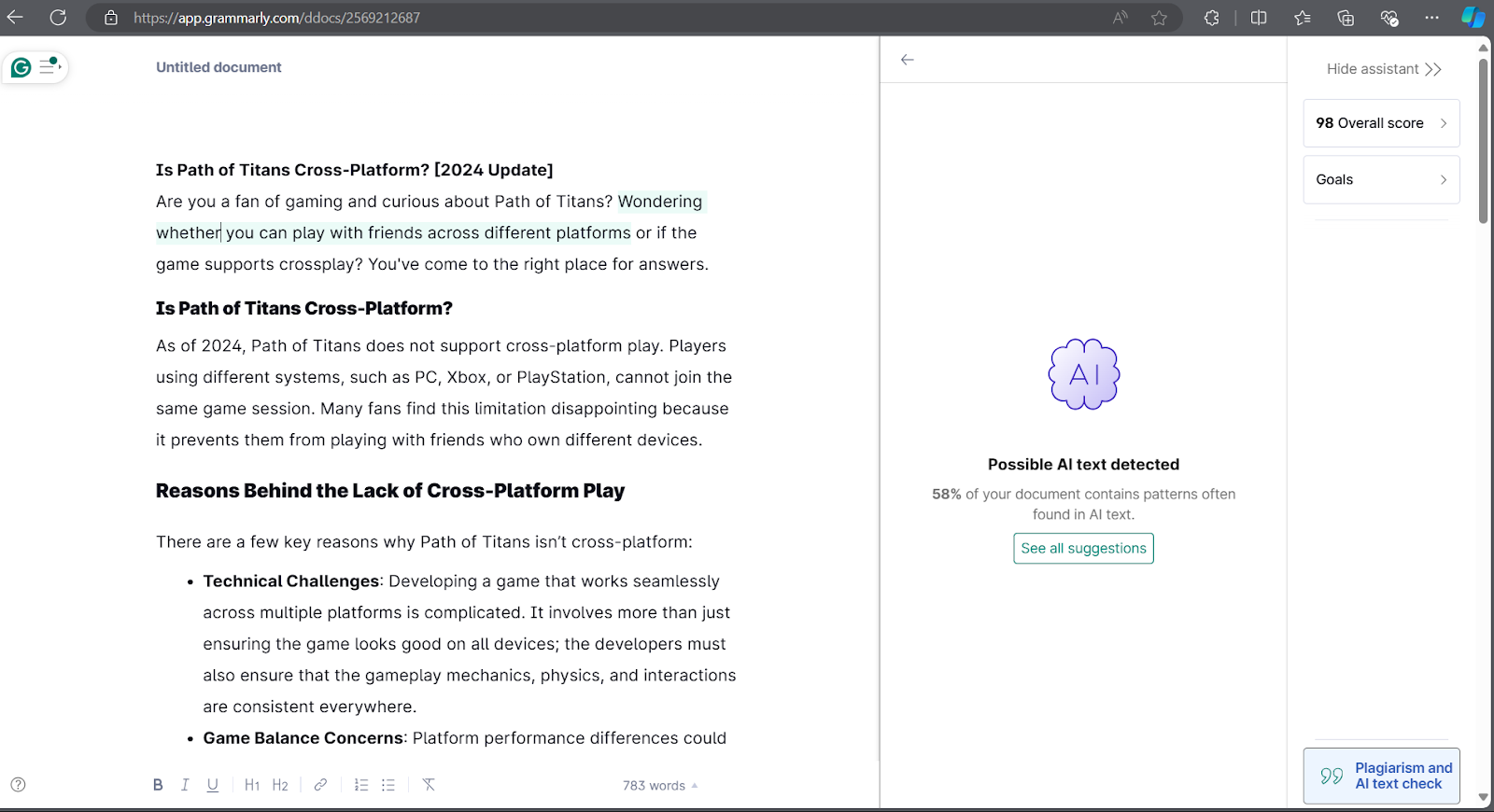
Task: Open the Favorites list icon
Action: pyautogui.click(x=1303, y=18)
